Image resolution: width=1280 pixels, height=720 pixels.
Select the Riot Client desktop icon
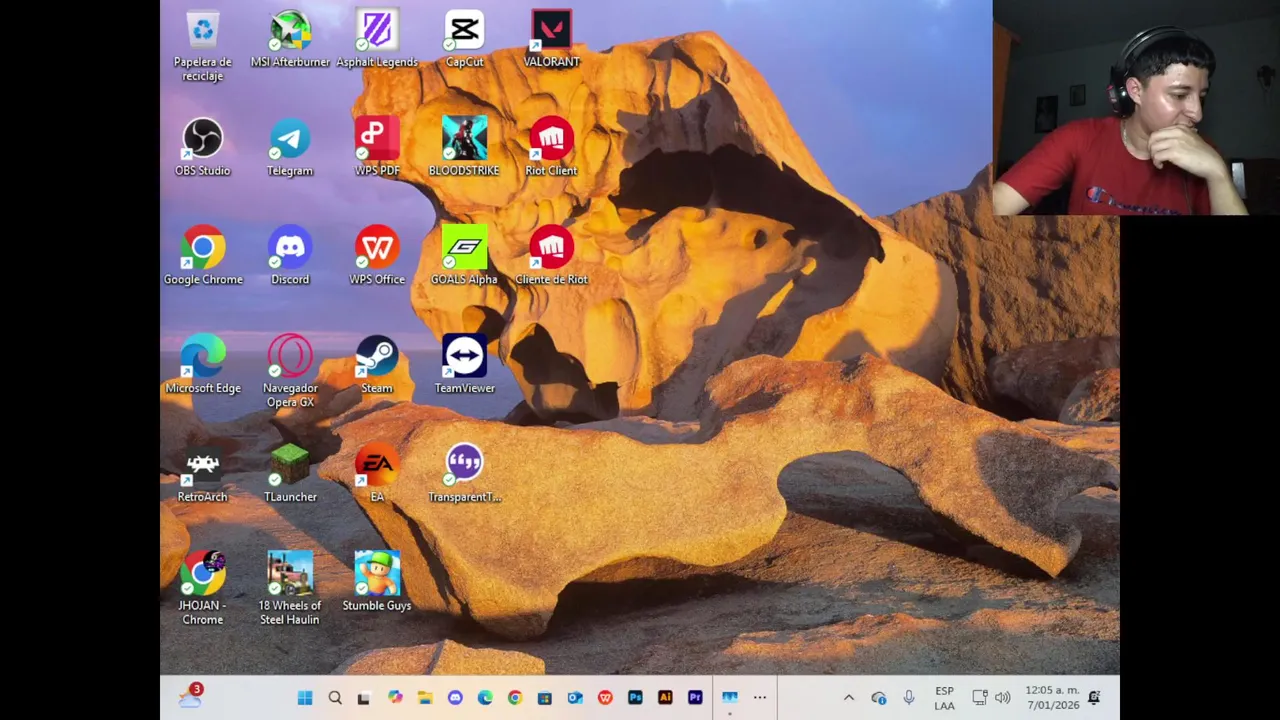(551, 148)
